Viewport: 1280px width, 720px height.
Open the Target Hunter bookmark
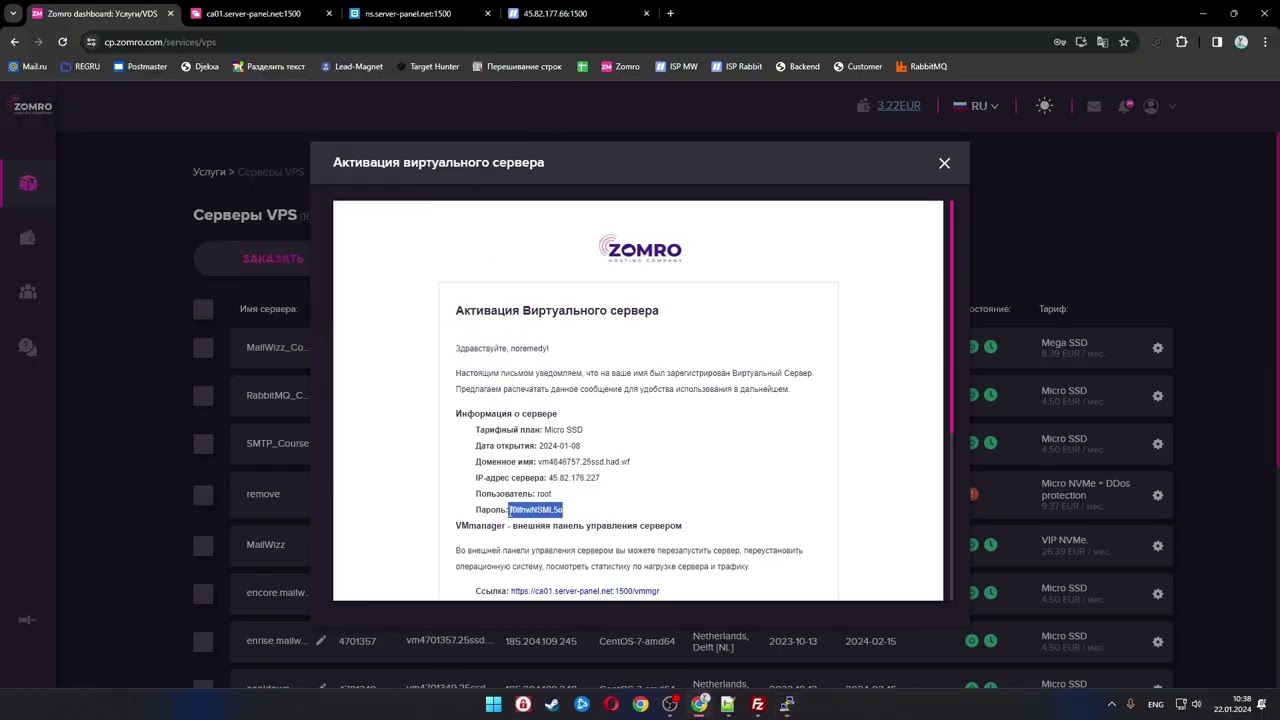427,67
